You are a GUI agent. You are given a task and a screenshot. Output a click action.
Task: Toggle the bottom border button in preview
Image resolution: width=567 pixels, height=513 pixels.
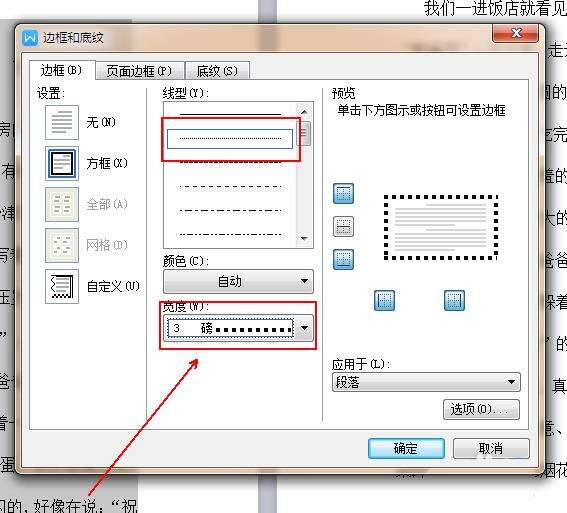click(343, 260)
